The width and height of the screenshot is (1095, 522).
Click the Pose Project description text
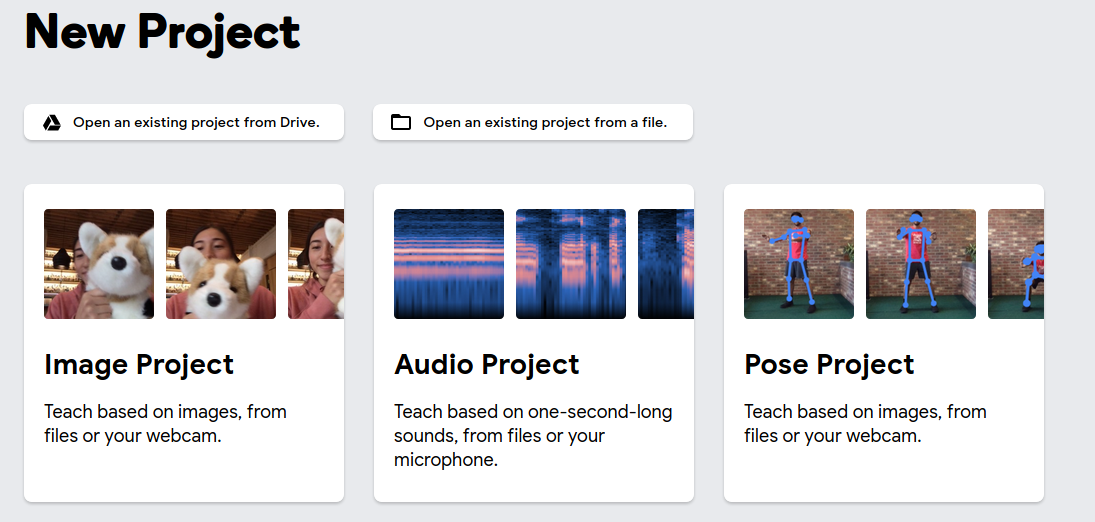point(865,424)
